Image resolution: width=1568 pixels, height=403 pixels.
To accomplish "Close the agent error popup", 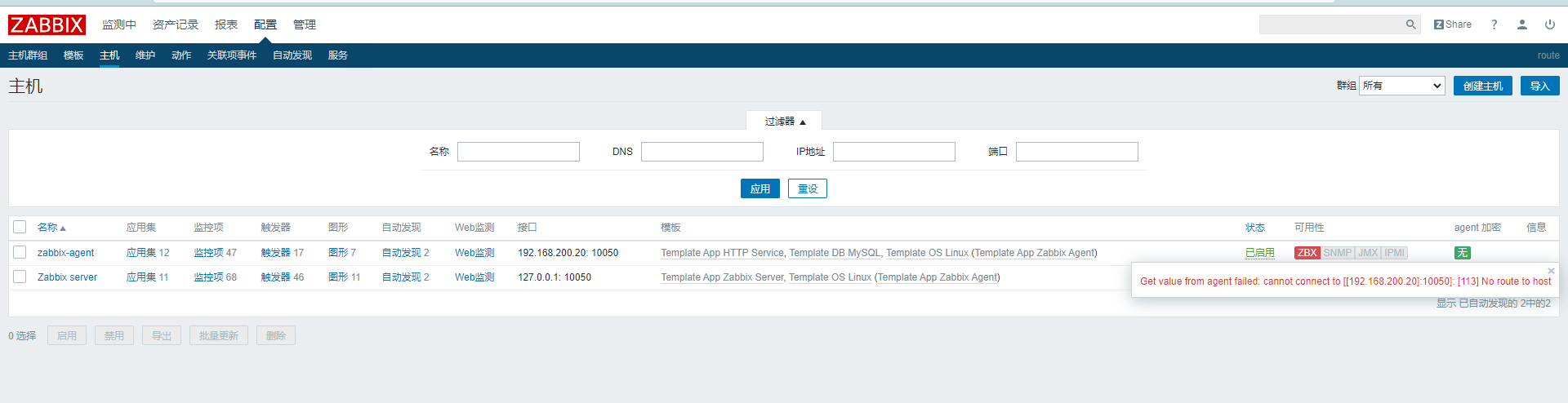I will coord(1551,271).
